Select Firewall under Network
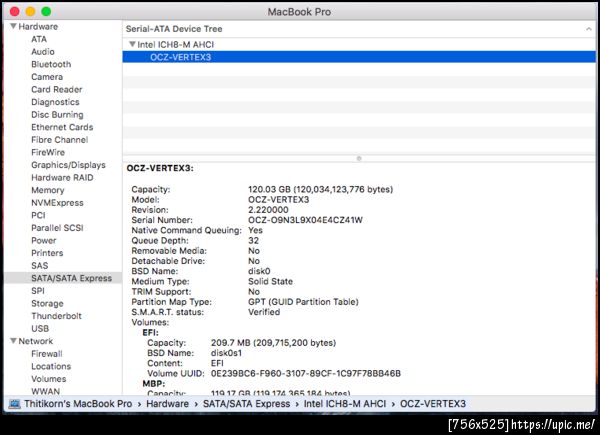Image resolution: width=600 pixels, height=435 pixels. 47,354
